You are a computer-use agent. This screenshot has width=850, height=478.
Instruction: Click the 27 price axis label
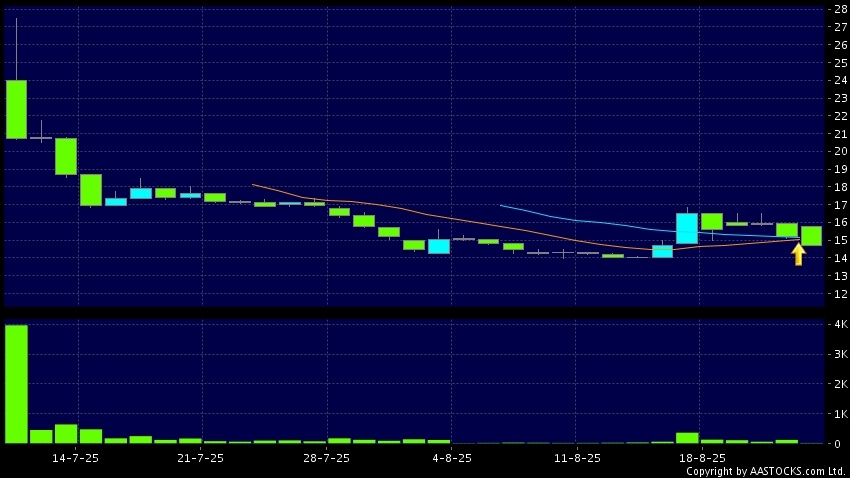pos(841,27)
